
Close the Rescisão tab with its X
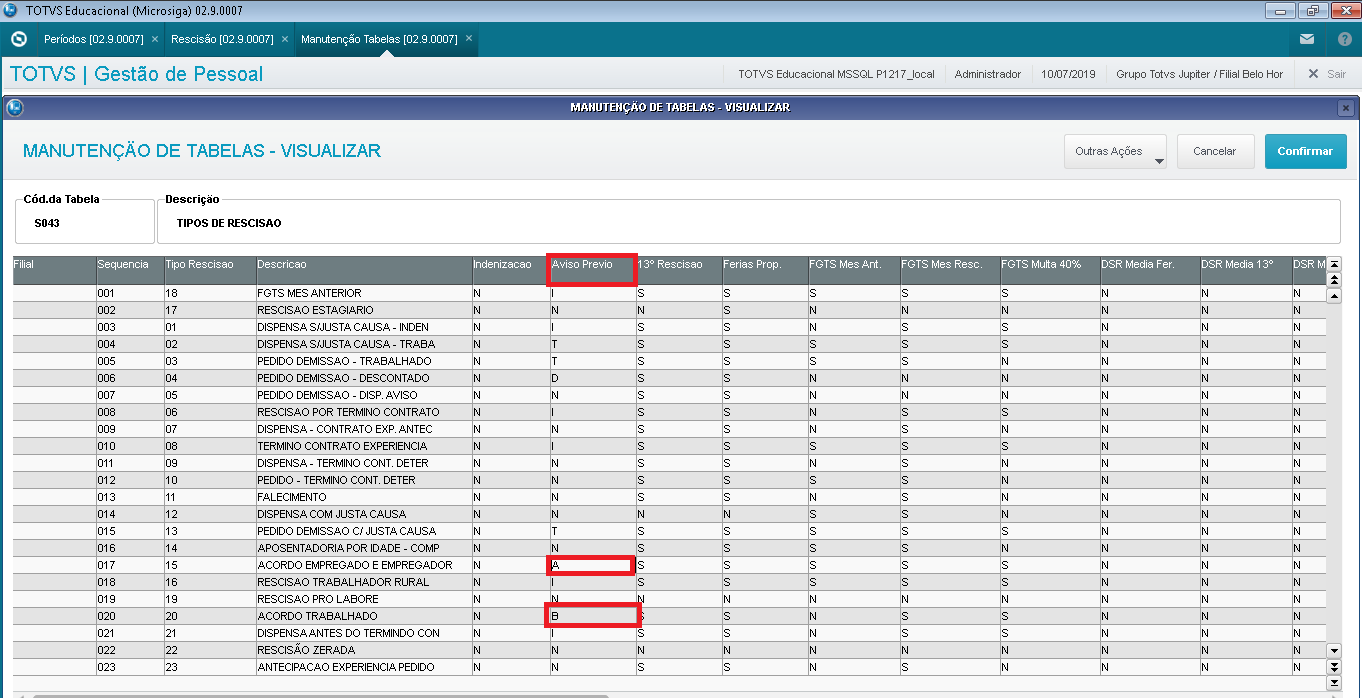(285, 39)
